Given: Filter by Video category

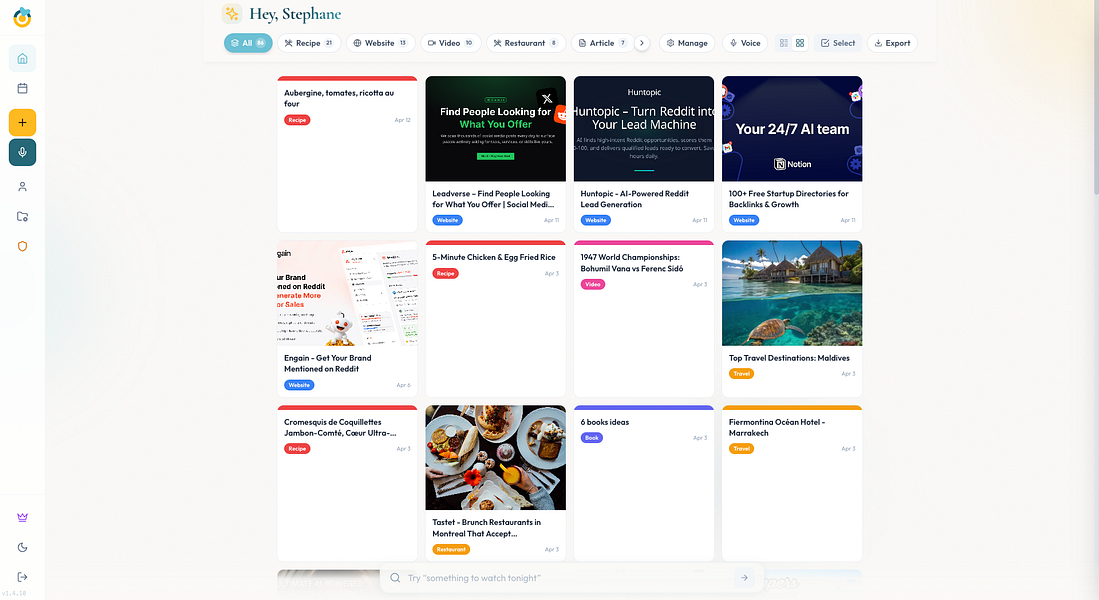Looking at the screenshot, I should (x=451, y=43).
